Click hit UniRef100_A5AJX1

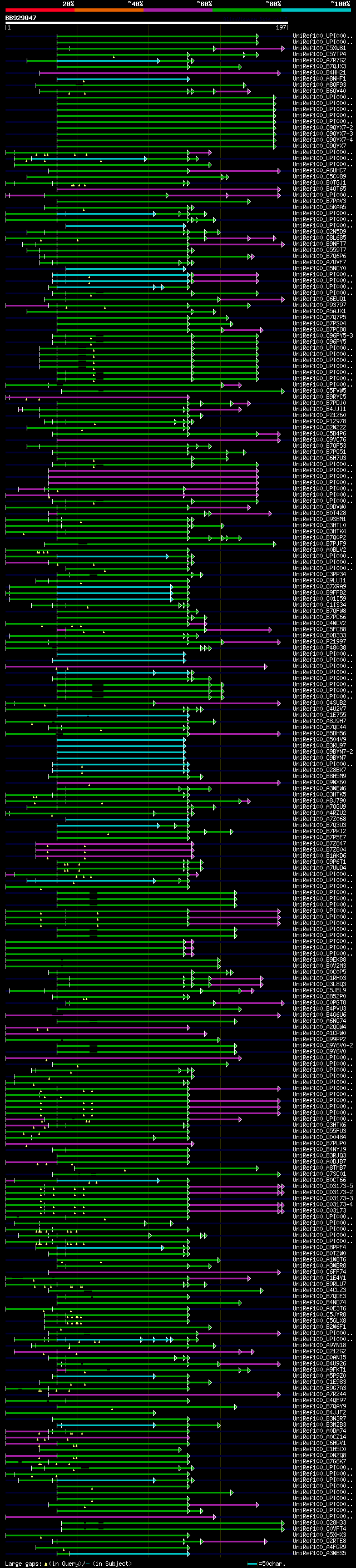[319, 311]
